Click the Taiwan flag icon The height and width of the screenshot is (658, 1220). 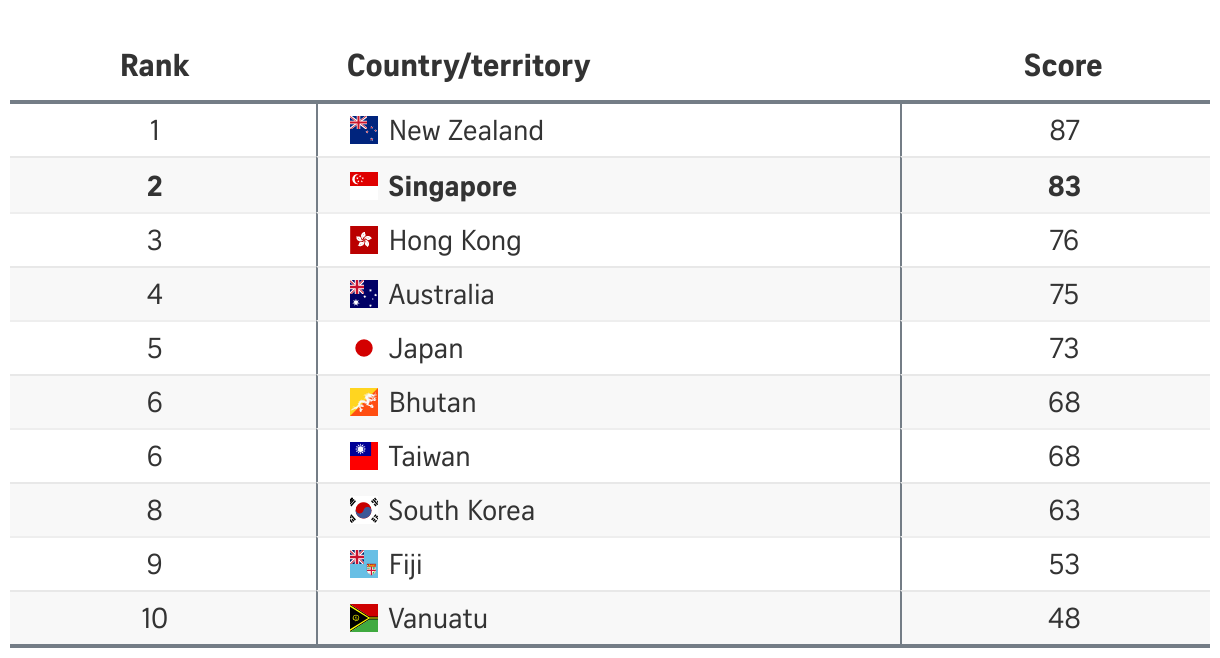click(363, 456)
